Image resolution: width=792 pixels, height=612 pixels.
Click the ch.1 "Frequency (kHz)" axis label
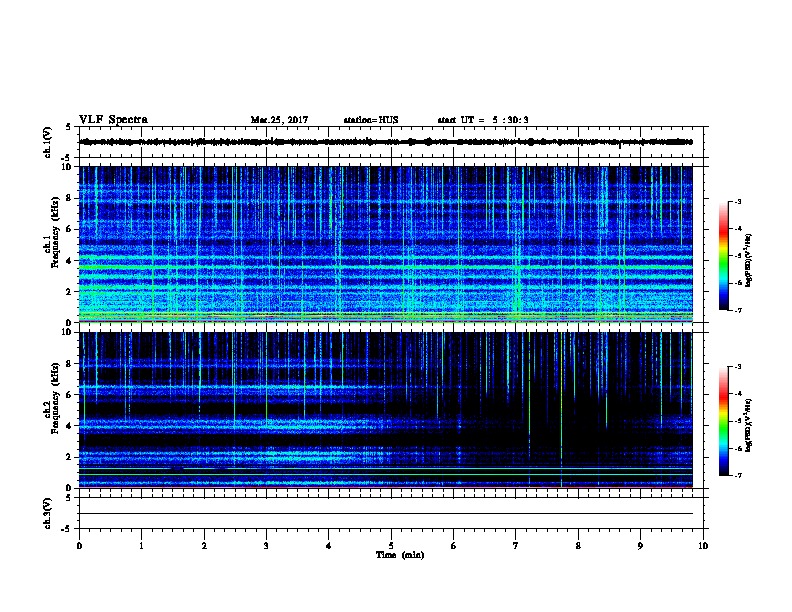coord(55,232)
